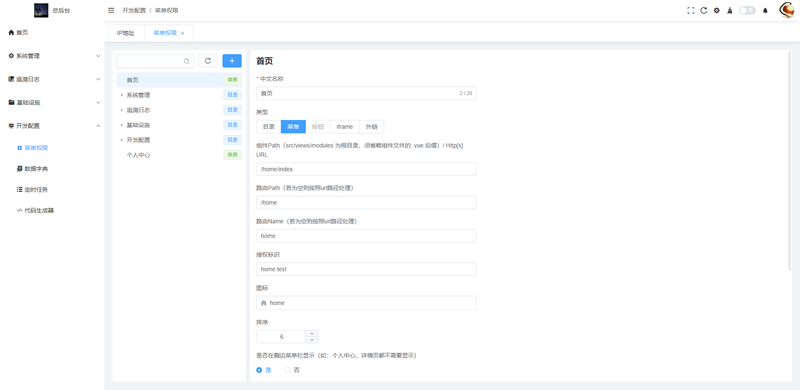Click the blue plus add menu button
The image size is (800, 390).
tap(232, 61)
